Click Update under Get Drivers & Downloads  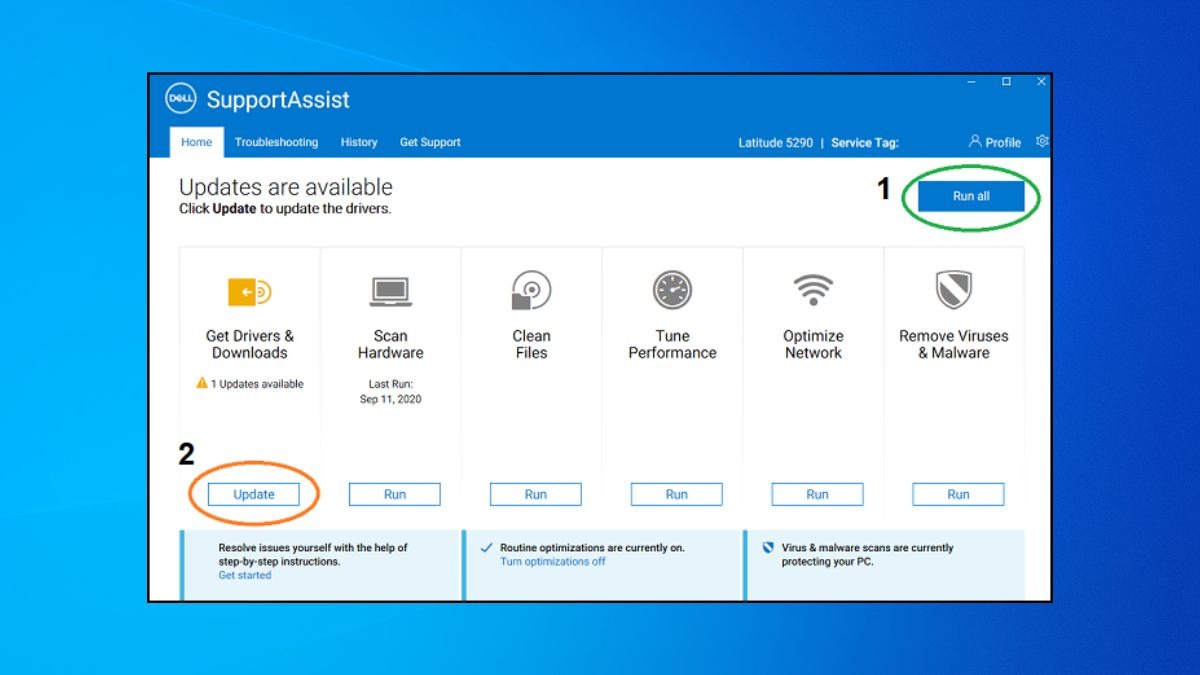(x=254, y=494)
